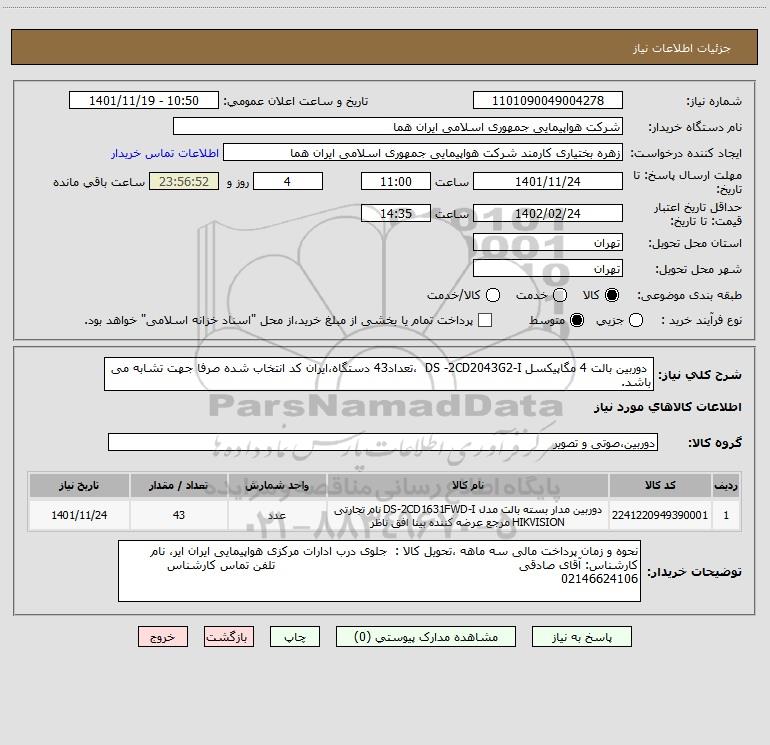
Task: Open the اطلاعات تماس خریدار link
Action: pyautogui.click(x=165, y=153)
